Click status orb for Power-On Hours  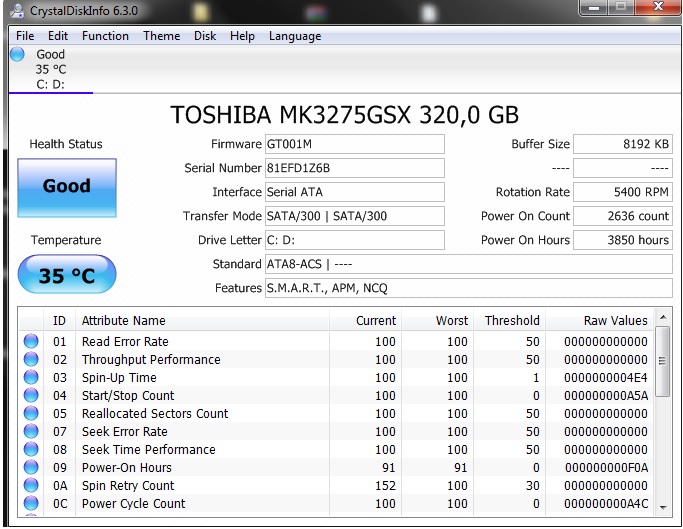pyautogui.click(x=31, y=467)
